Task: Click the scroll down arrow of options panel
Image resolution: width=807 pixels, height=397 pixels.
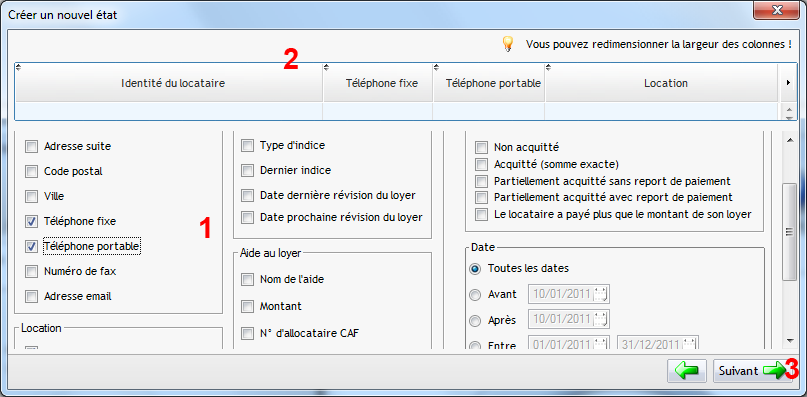Action: coord(790,340)
